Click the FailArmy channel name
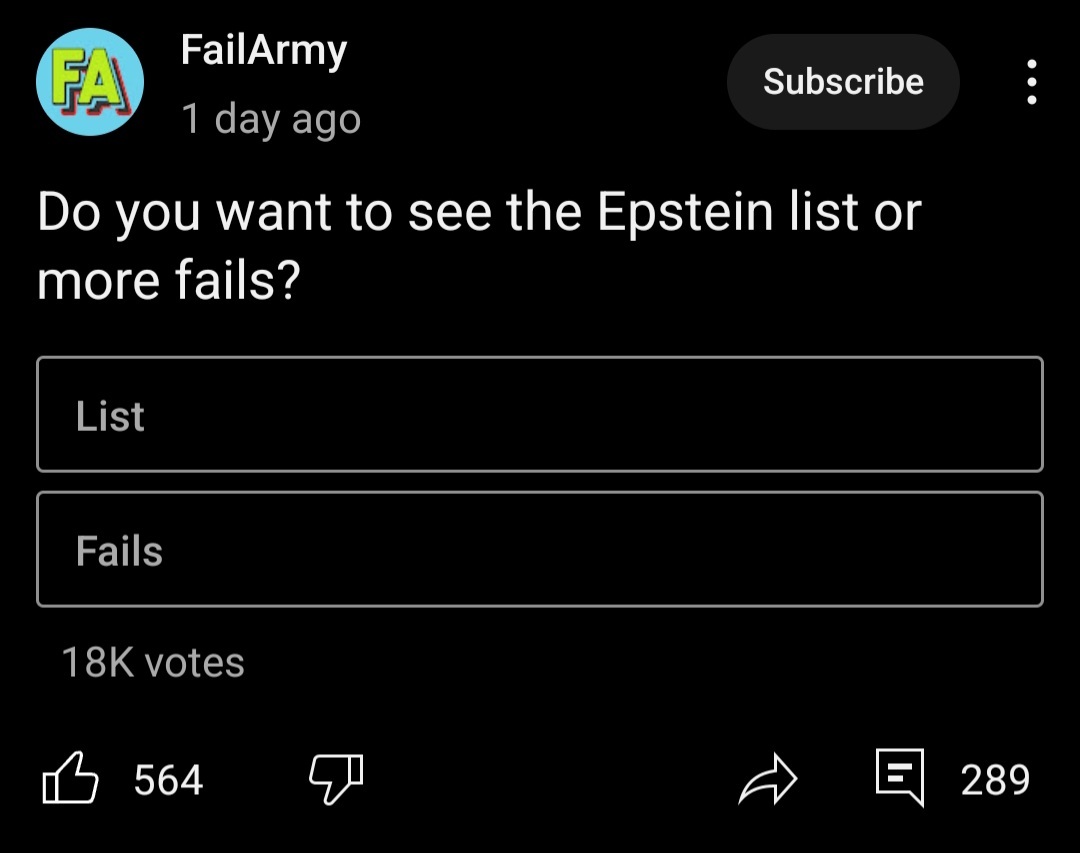Image resolution: width=1080 pixels, height=853 pixels. point(264,50)
